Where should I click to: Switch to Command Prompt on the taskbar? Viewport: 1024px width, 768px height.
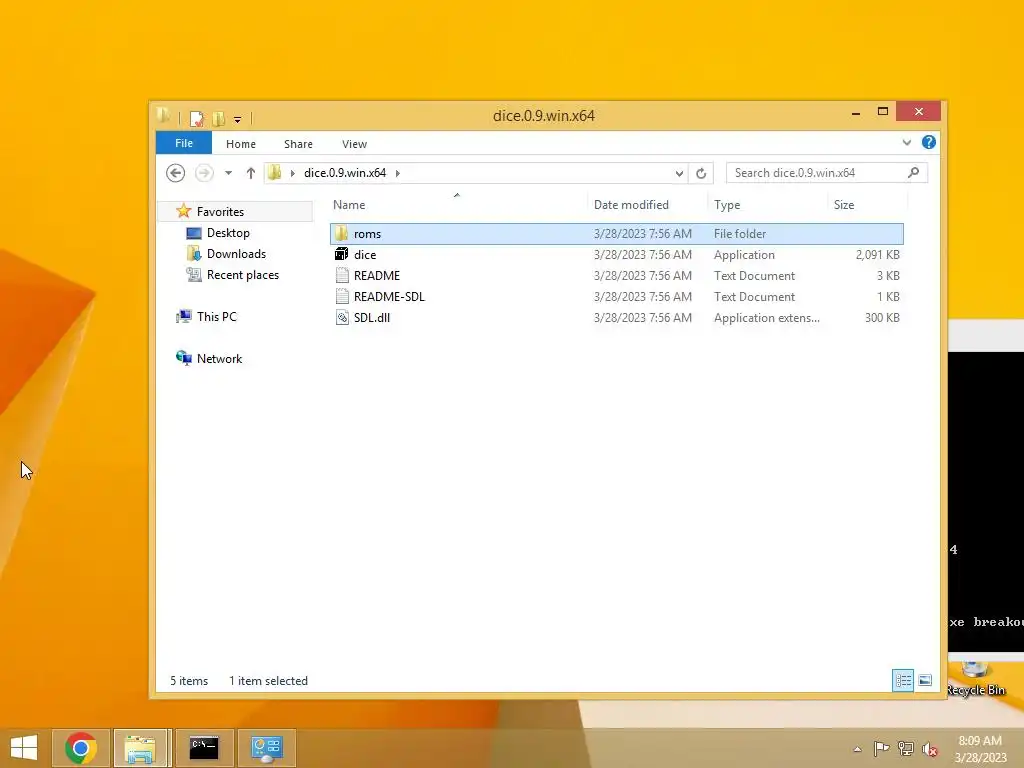click(x=204, y=748)
